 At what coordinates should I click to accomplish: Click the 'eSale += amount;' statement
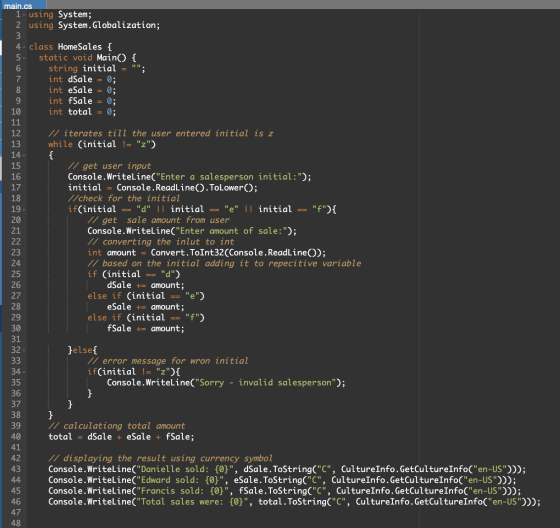click(x=146, y=307)
